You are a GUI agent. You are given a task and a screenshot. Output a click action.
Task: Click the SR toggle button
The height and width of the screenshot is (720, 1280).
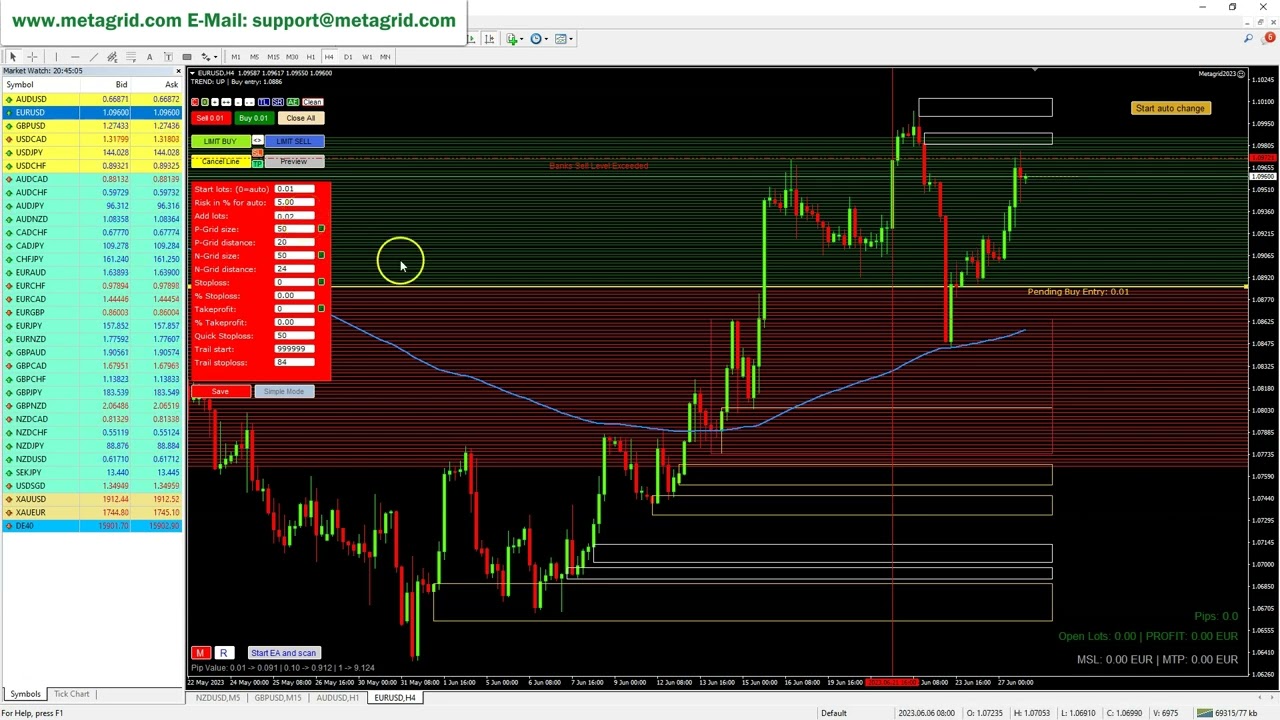pos(278,102)
